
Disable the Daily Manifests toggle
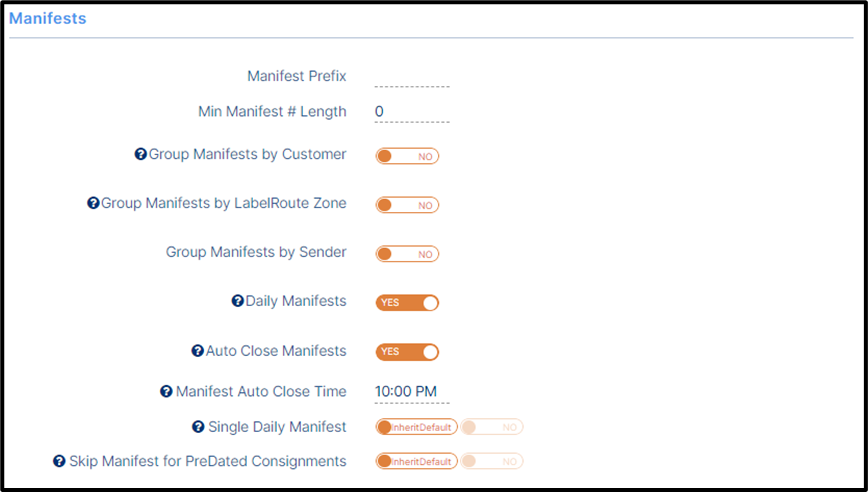(407, 303)
